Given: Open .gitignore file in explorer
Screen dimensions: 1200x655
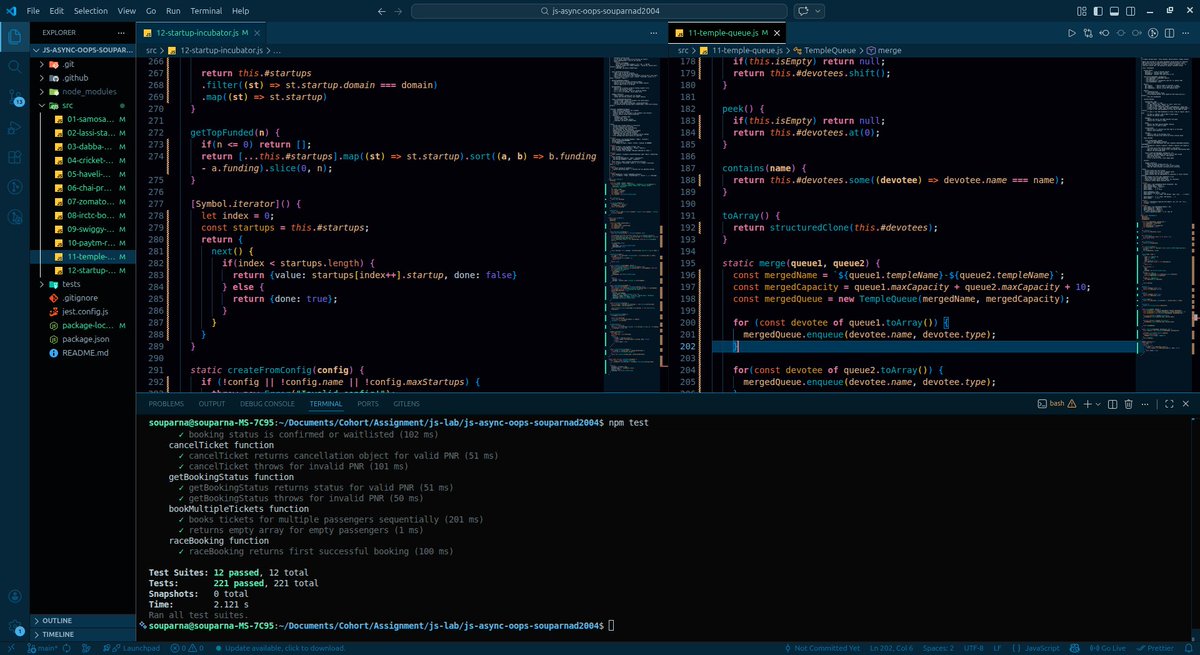Looking at the screenshot, I should click(x=82, y=299).
